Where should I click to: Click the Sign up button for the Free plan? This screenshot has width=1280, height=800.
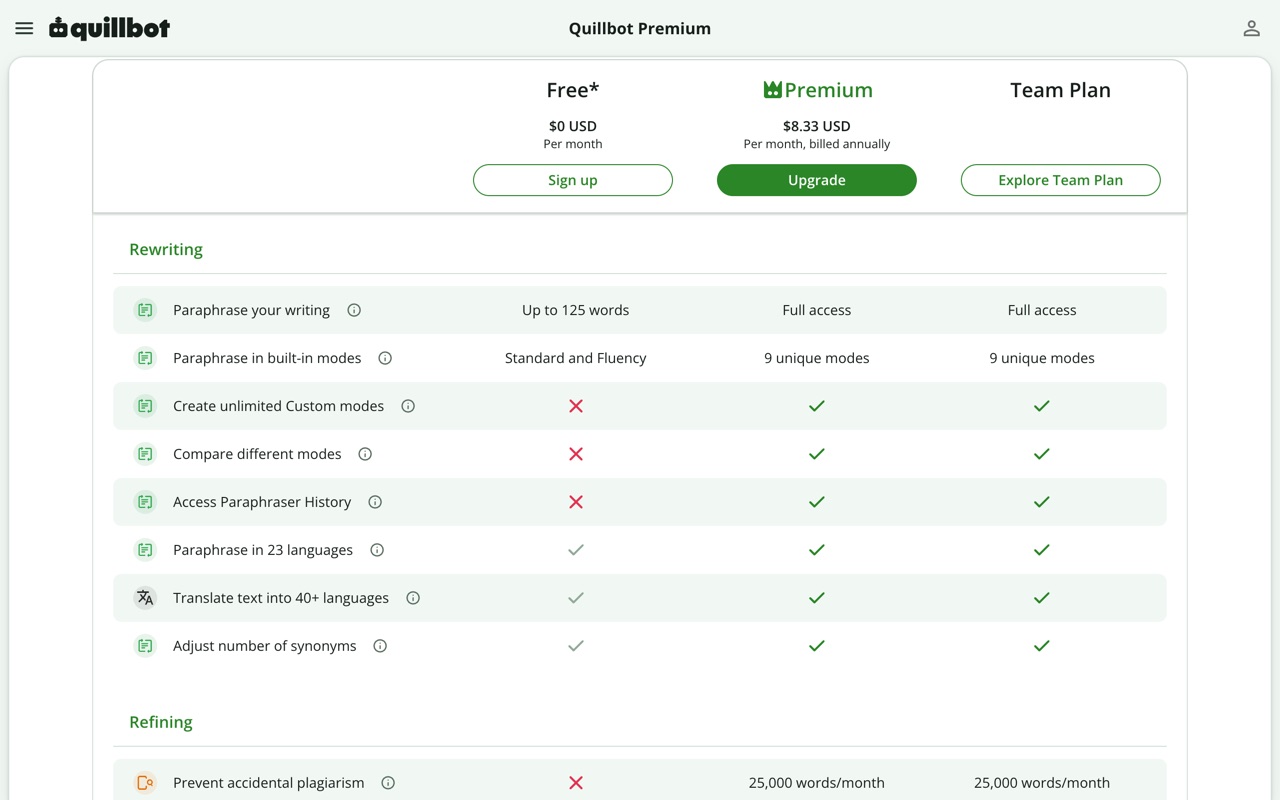click(x=573, y=180)
